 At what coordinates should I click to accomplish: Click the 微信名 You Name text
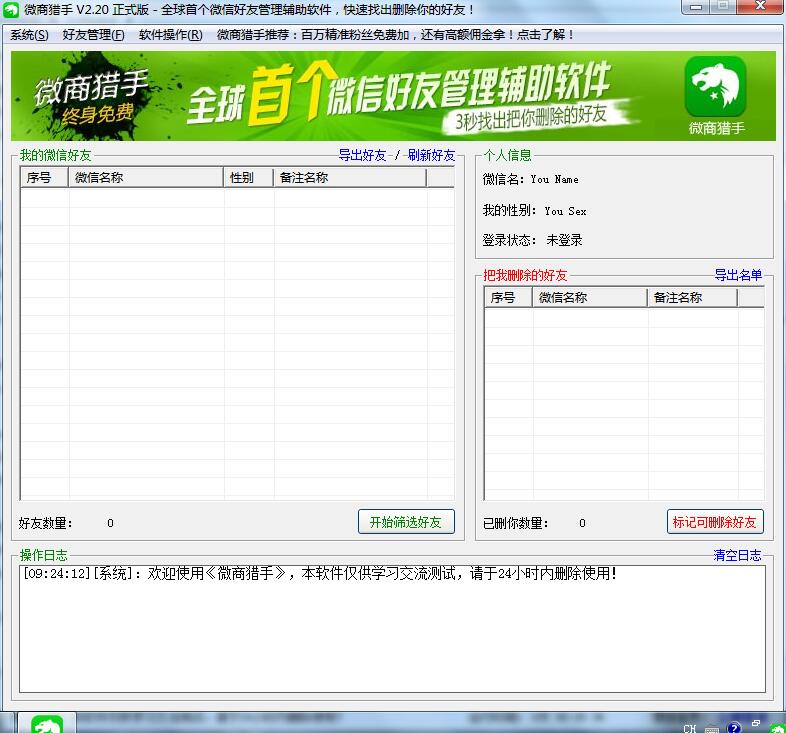530,179
